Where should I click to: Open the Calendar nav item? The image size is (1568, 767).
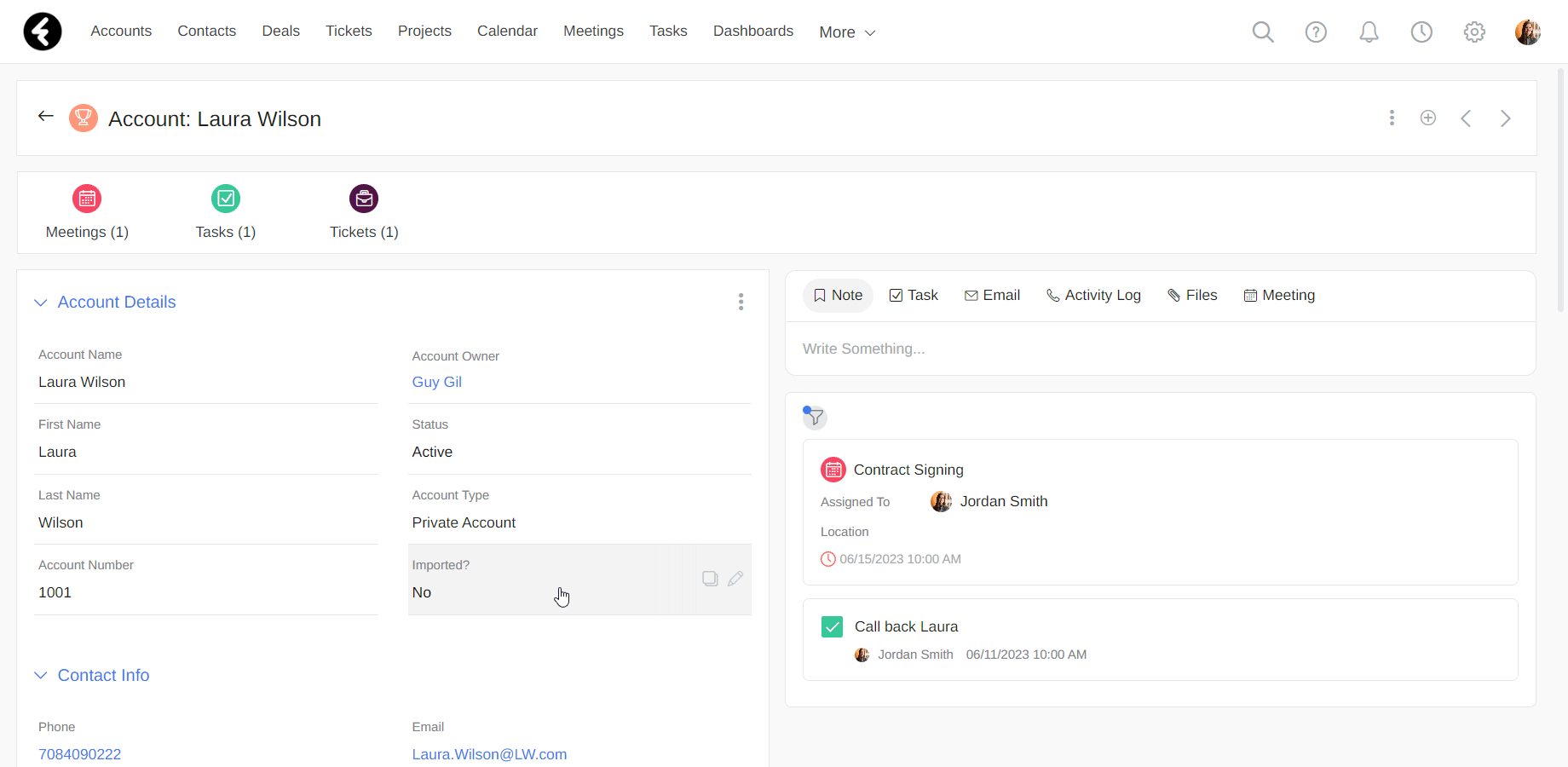[507, 31]
